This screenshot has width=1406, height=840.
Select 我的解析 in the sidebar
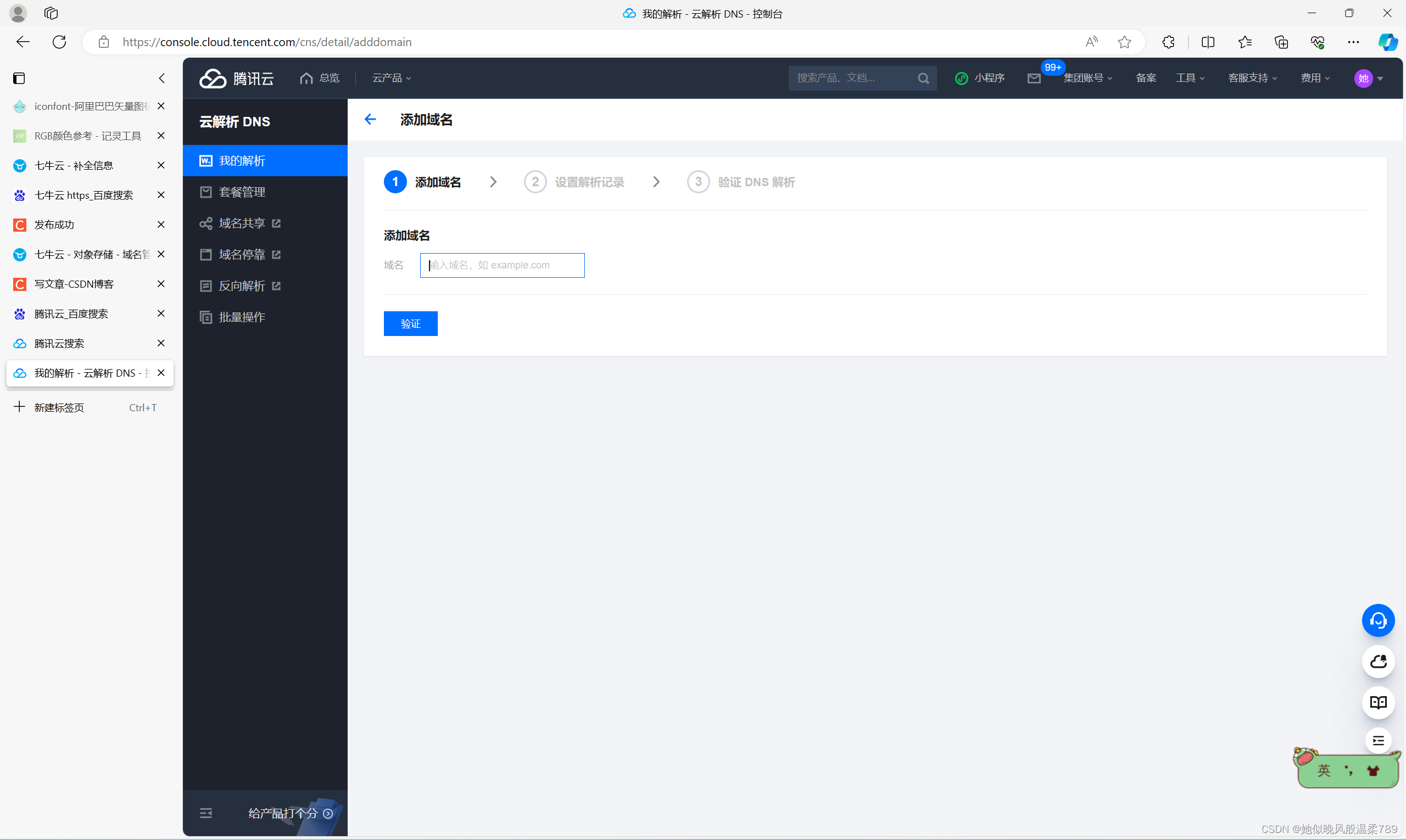[x=265, y=161]
